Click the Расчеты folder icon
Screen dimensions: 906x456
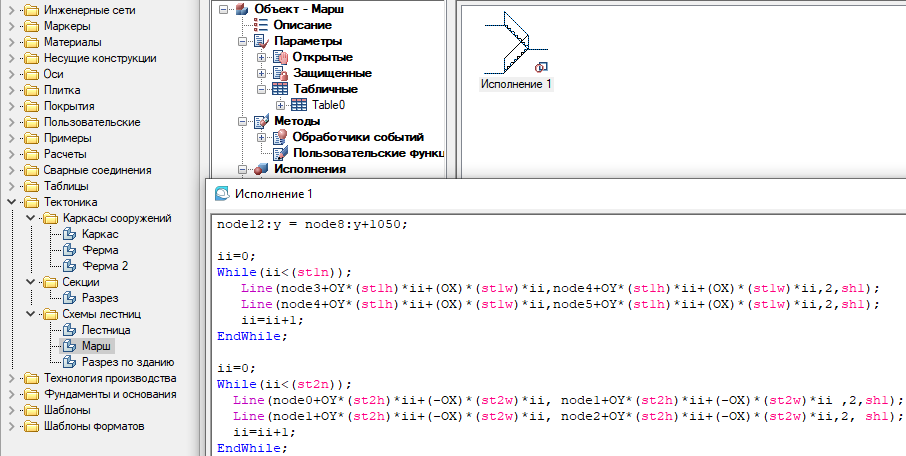tap(31, 154)
